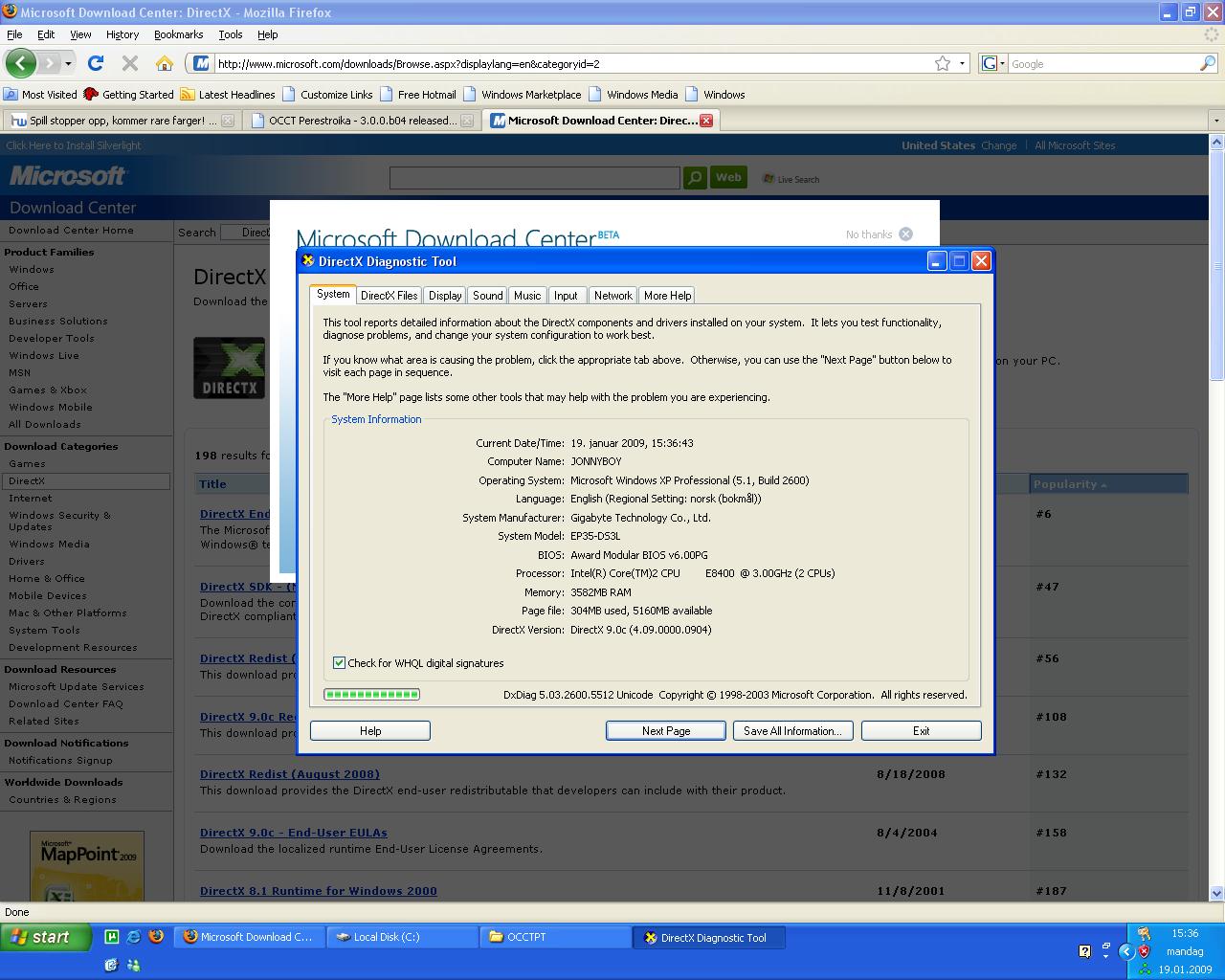Close the Microsoft Download Center tab

click(x=706, y=121)
